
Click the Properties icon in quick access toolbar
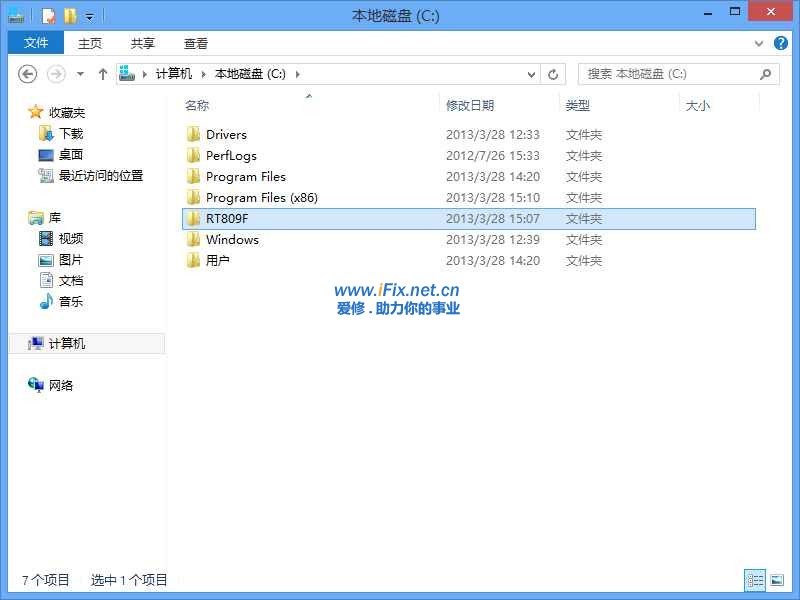[48, 16]
